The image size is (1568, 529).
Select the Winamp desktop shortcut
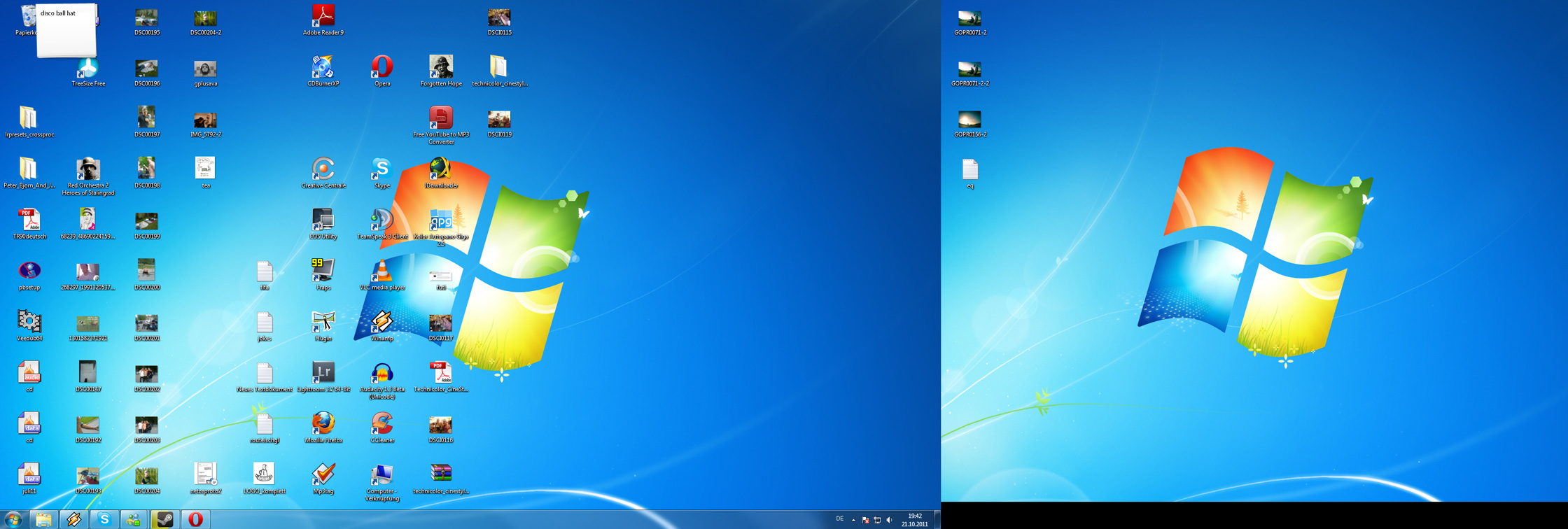click(x=382, y=326)
